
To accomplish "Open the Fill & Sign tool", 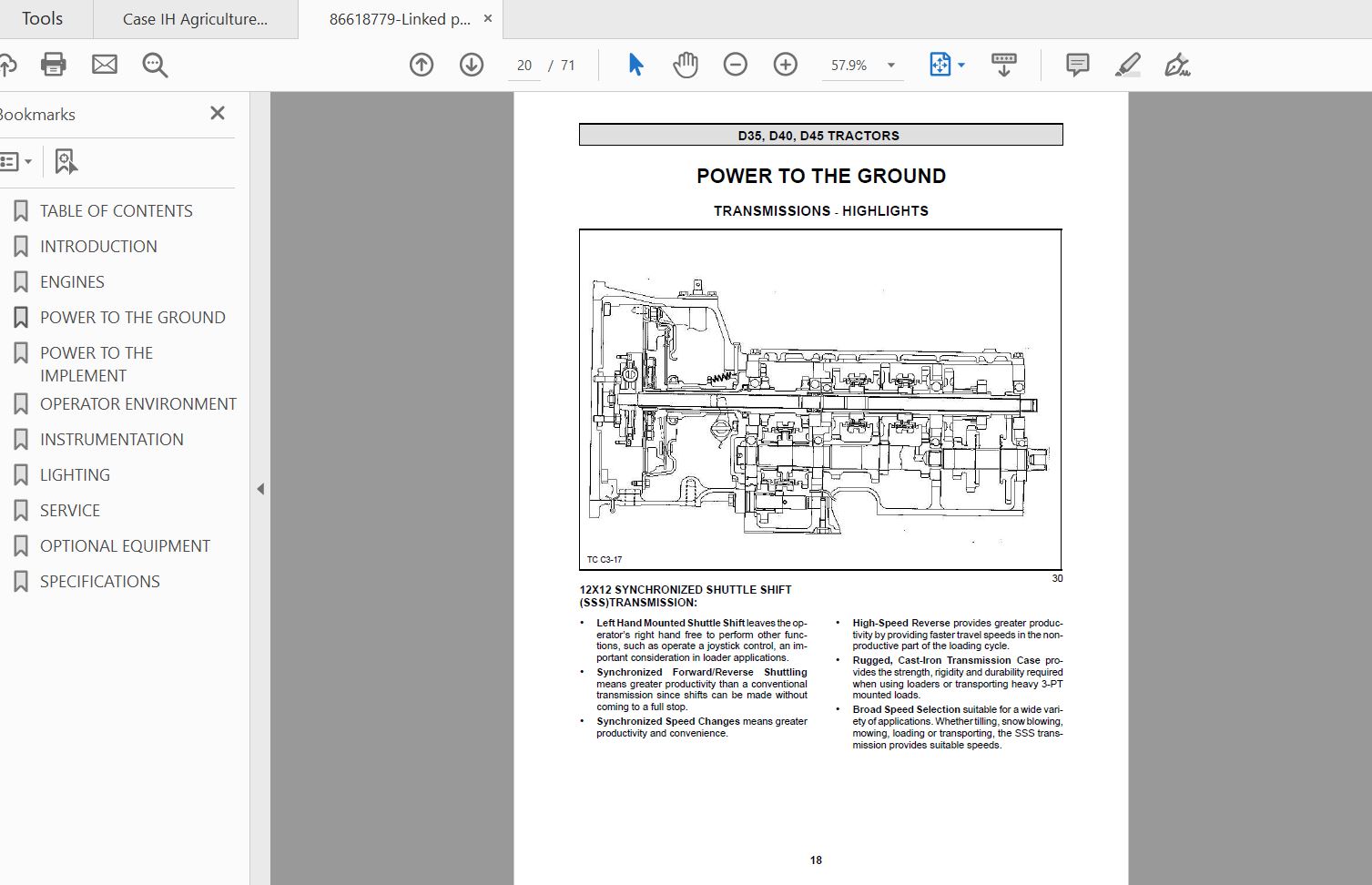I will (x=1177, y=65).
